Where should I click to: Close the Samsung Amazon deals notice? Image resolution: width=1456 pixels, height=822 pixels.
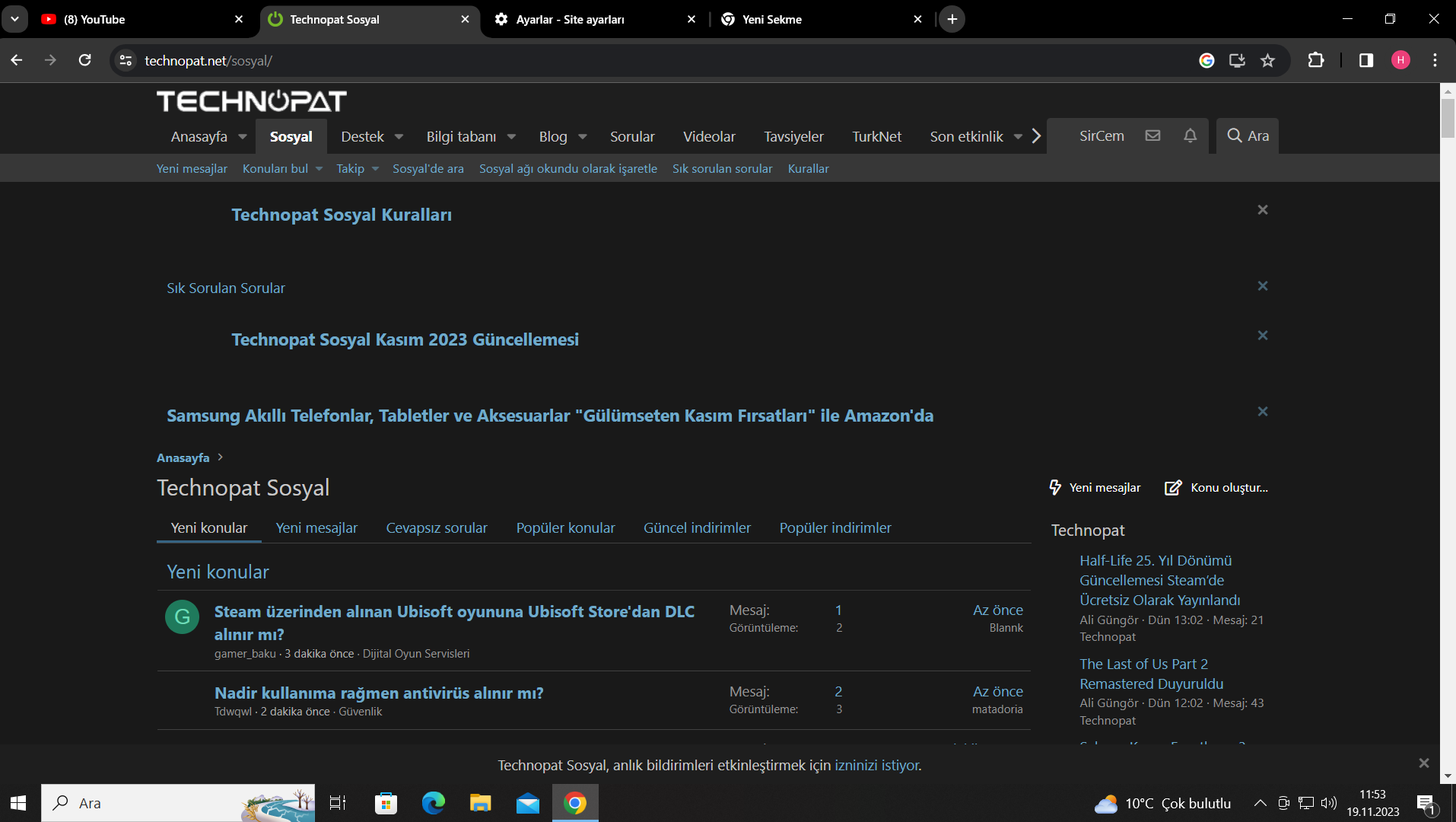pos(1263,411)
